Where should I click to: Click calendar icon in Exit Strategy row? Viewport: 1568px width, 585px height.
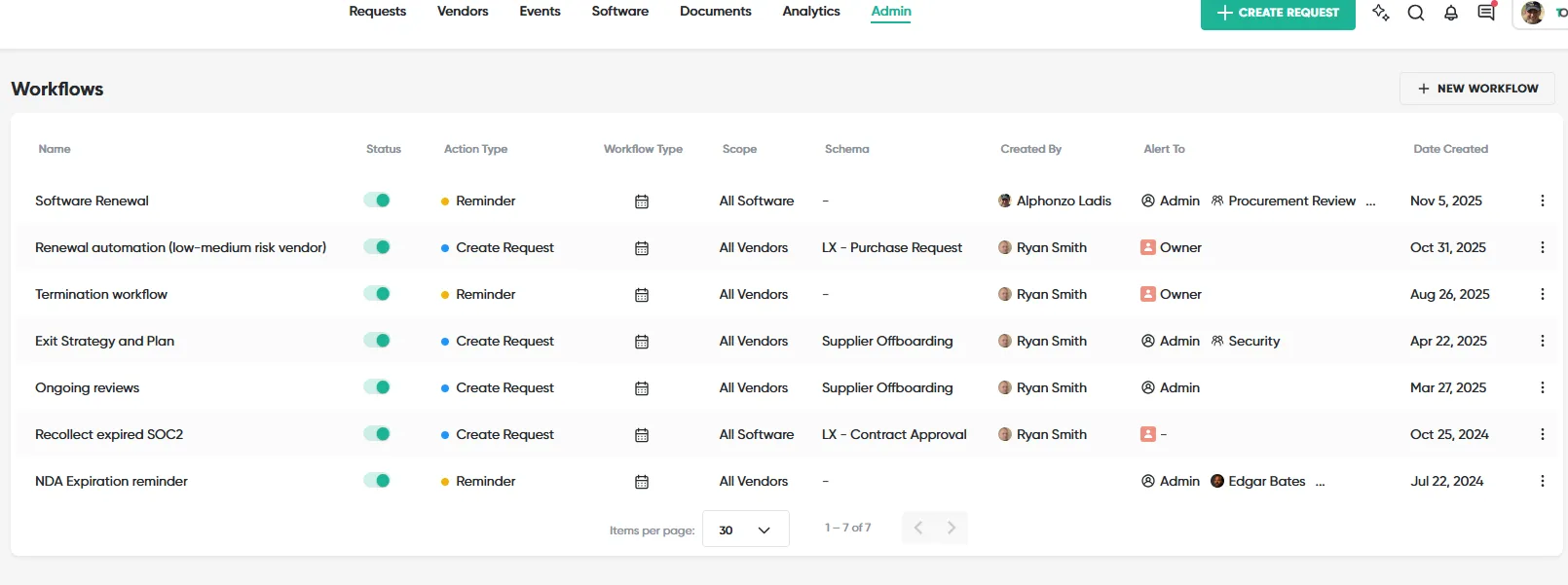tap(642, 342)
